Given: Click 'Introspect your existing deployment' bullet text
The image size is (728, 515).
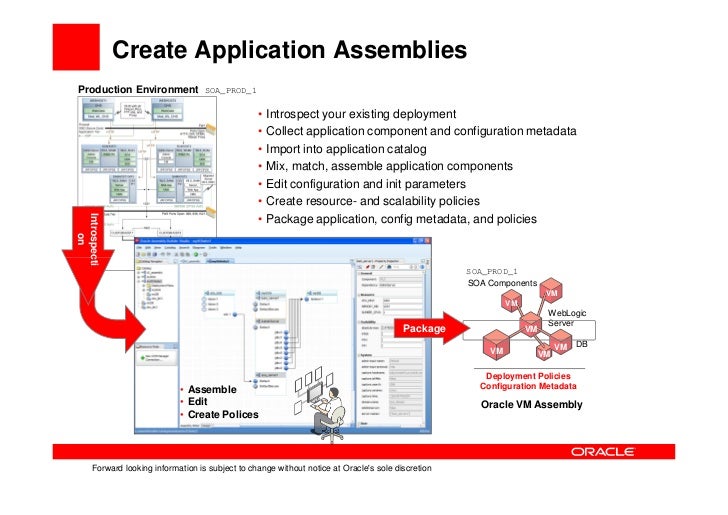Looking at the screenshot, I should pyautogui.click(x=361, y=114).
